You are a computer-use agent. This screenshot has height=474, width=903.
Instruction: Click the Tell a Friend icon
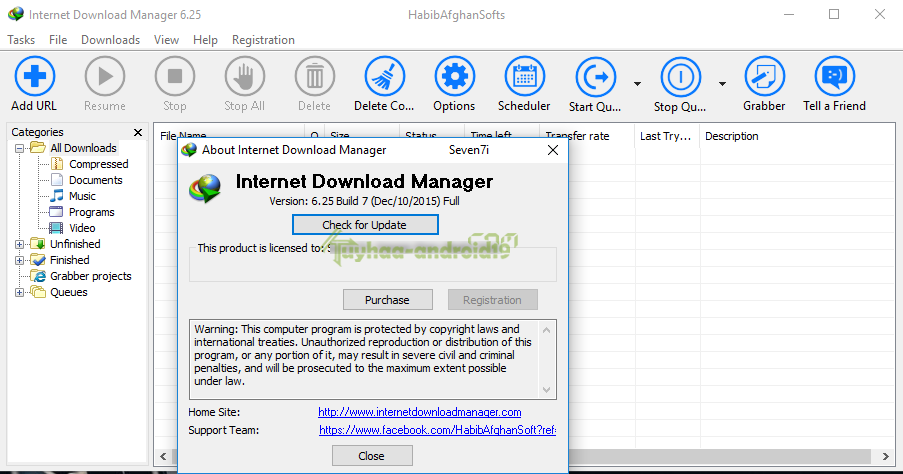pos(834,75)
